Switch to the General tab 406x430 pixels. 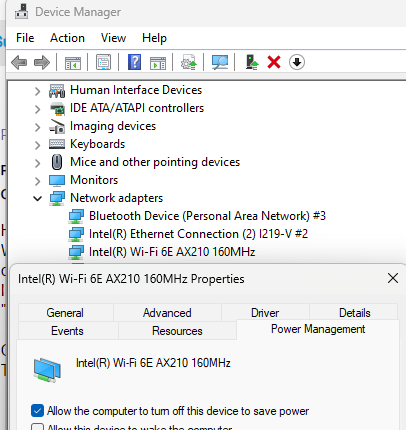[65, 313]
